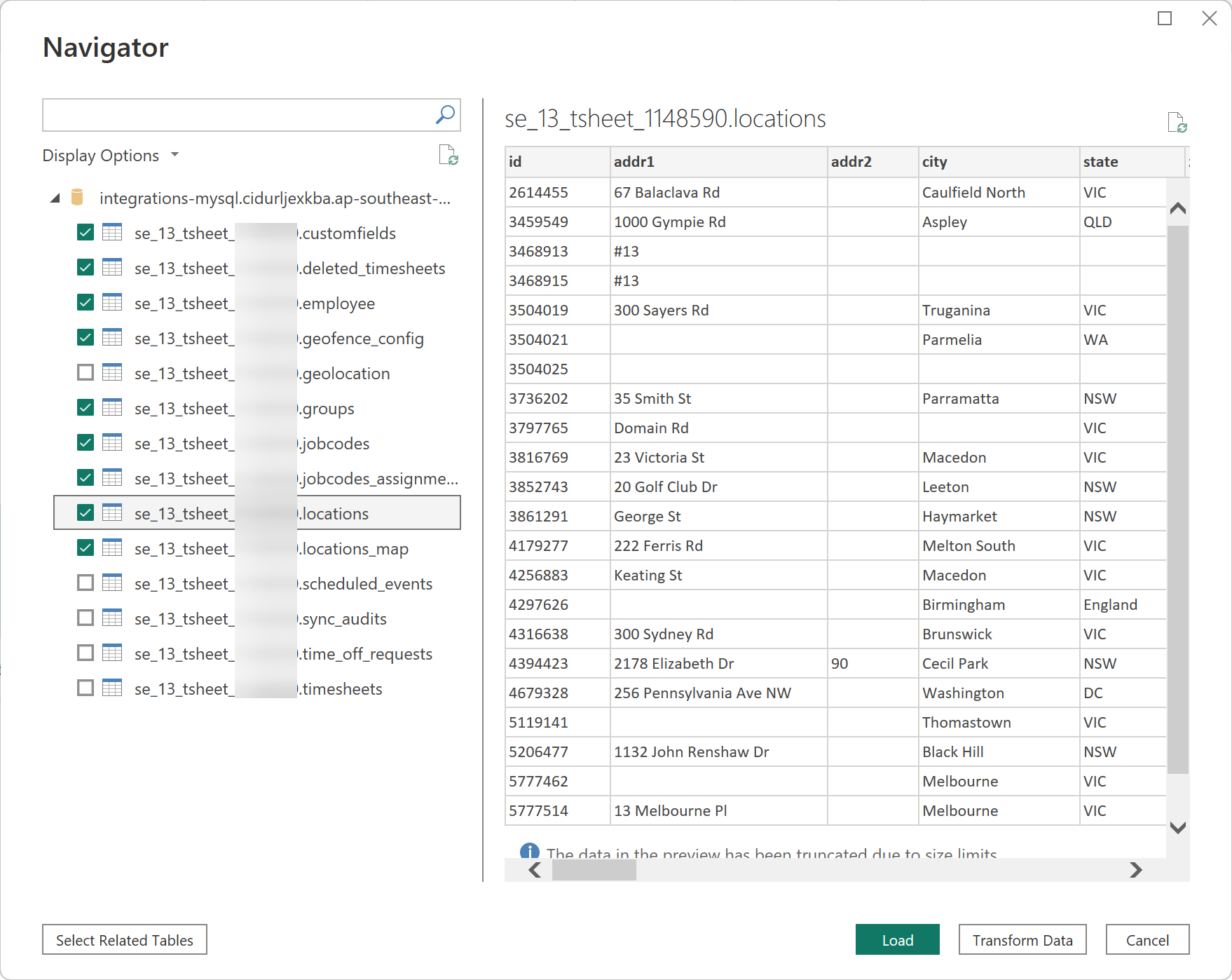This screenshot has width=1232, height=980.
Task: Click the table icon for geolocation
Action: tap(112, 373)
